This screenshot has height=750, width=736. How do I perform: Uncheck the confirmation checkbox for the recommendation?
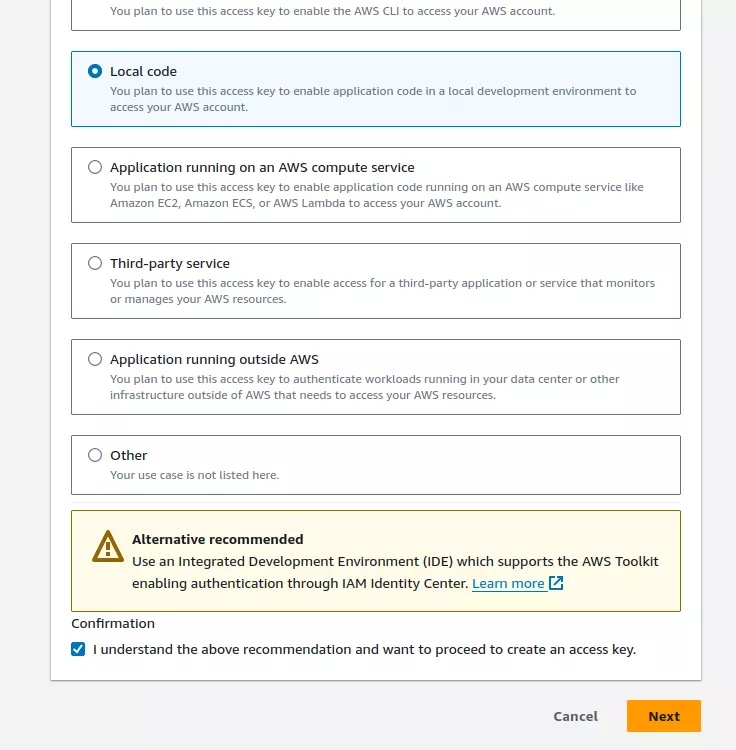pos(78,649)
